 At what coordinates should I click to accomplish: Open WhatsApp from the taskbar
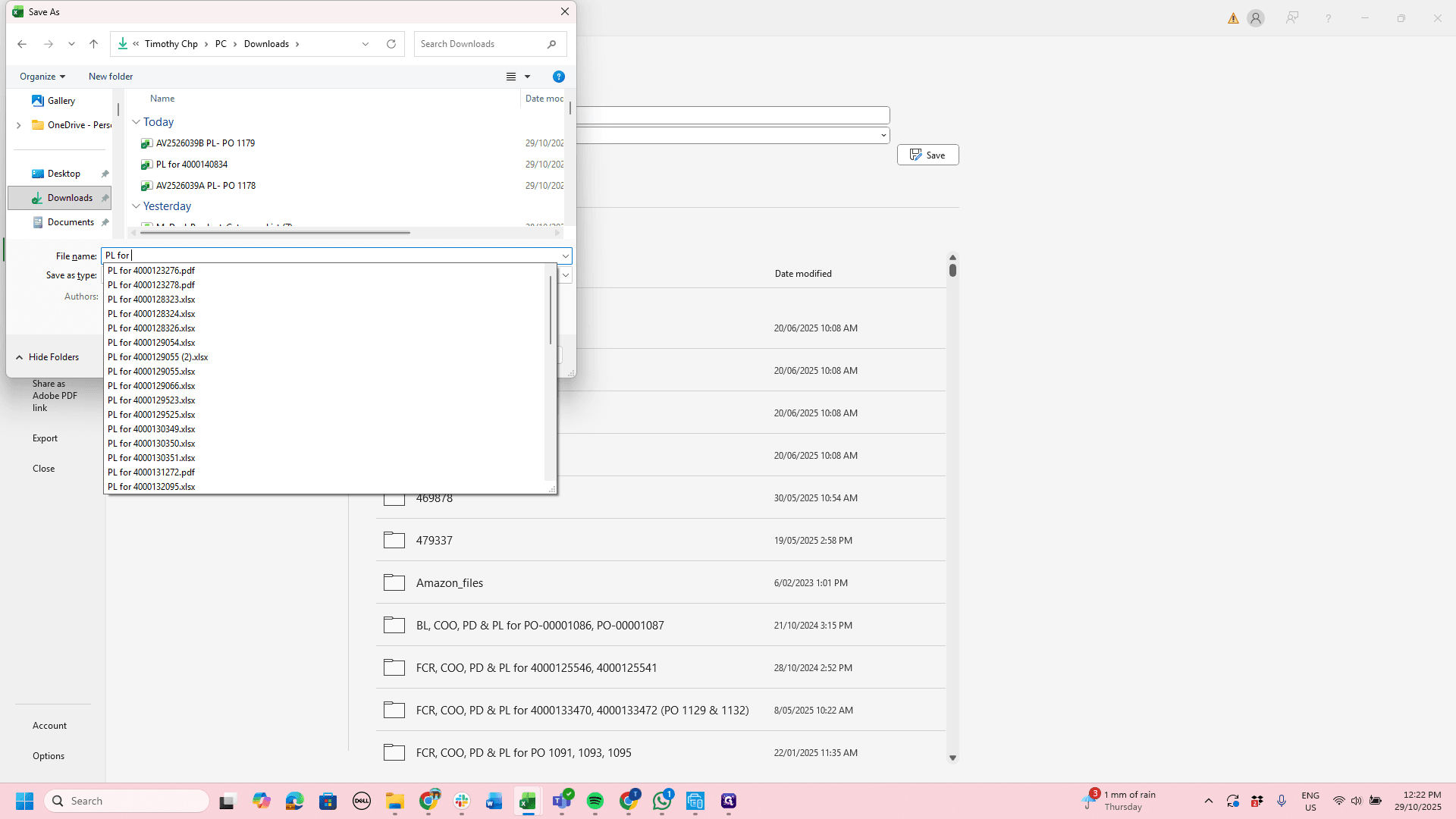tap(662, 801)
